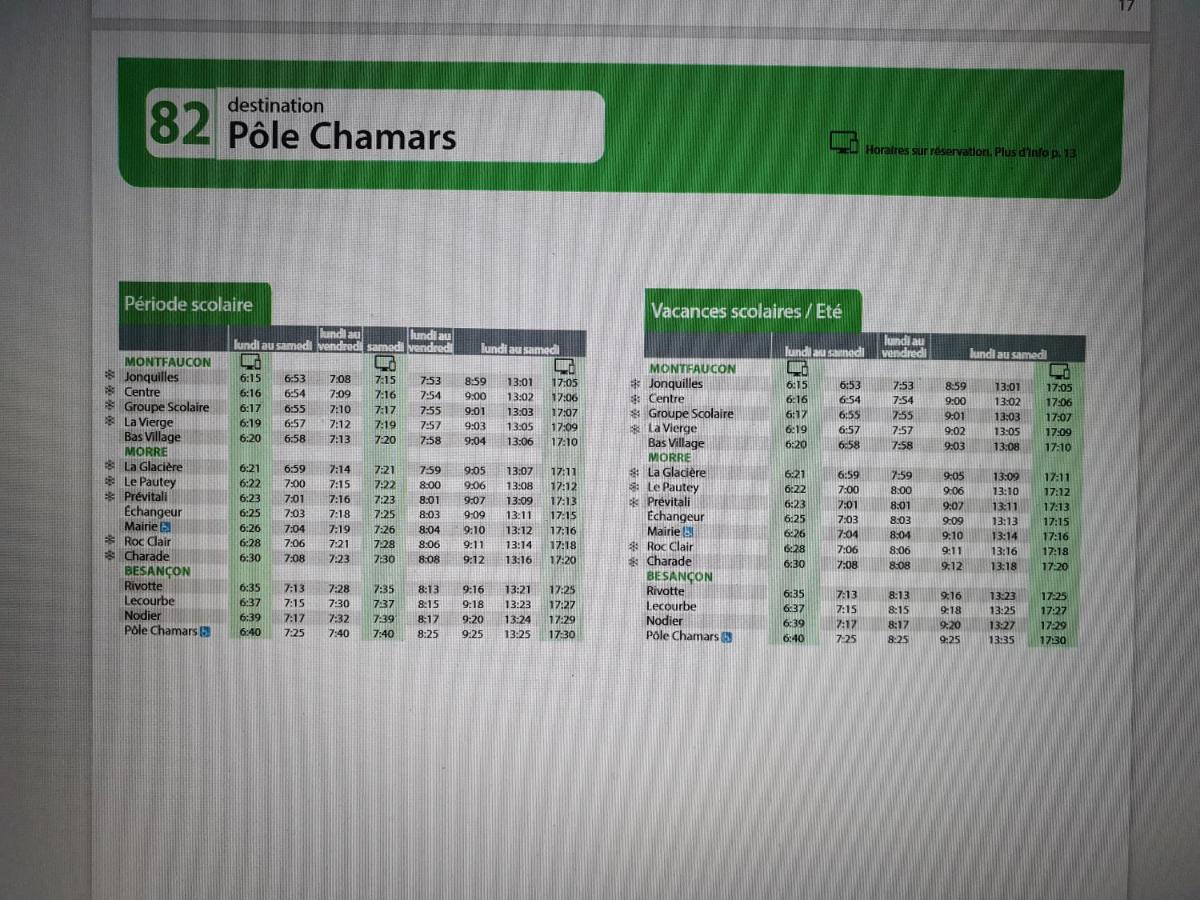The height and width of the screenshot is (900, 1200).
Task: Click snowflake icon beside La Glacière in Période scolaire
Action: pyautogui.click(x=111, y=466)
